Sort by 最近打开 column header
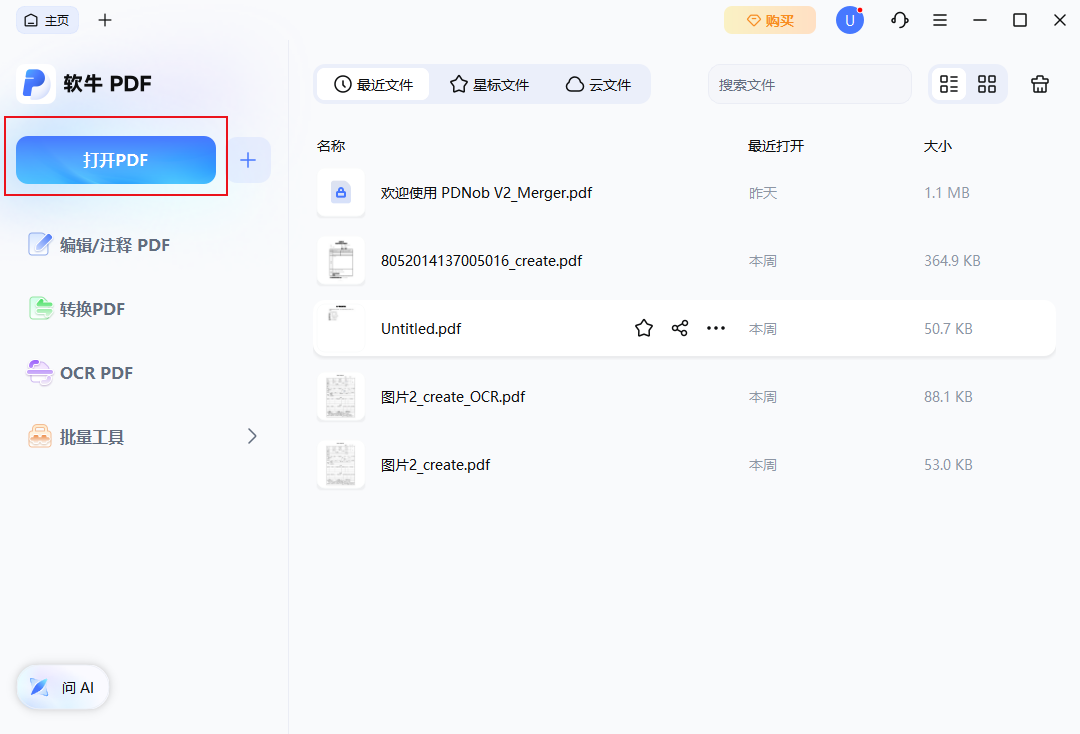 click(776, 146)
